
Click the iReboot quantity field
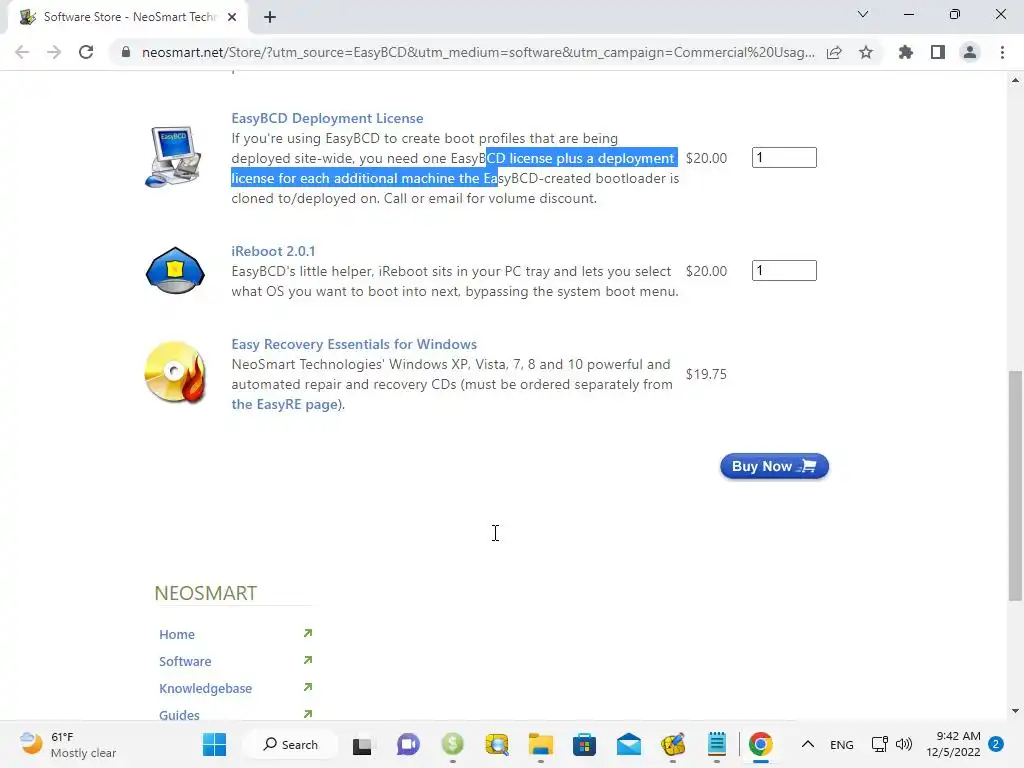784,270
